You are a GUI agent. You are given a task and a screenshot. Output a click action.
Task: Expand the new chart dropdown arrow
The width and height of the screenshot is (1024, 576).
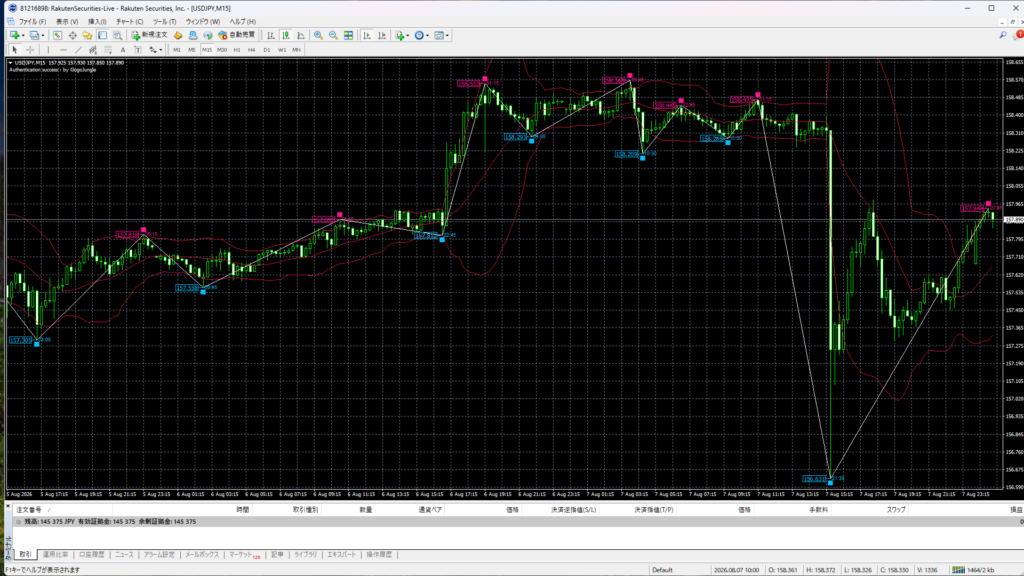(x=23, y=35)
